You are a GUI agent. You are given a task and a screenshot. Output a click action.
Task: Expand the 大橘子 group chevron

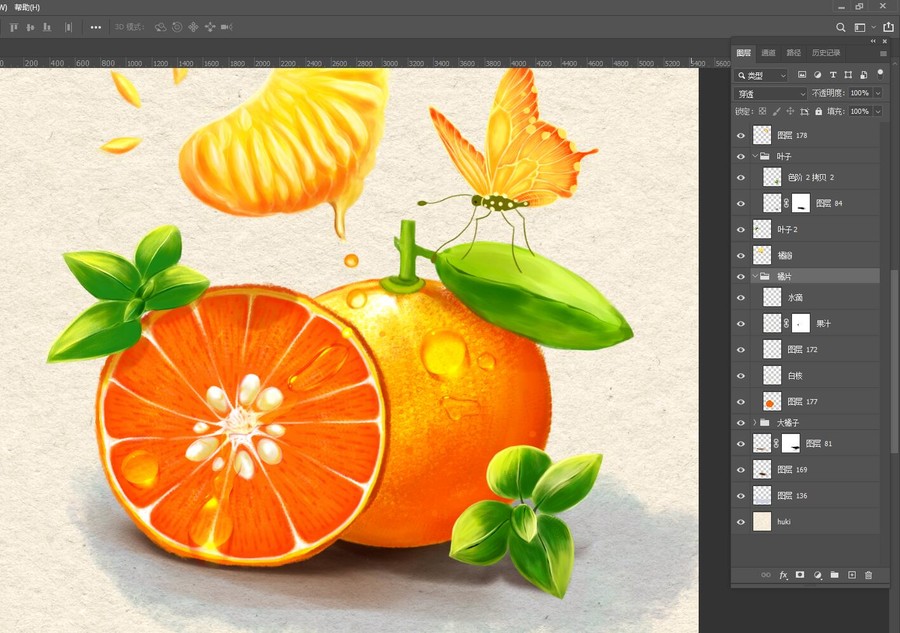click(x=755, y=422)
